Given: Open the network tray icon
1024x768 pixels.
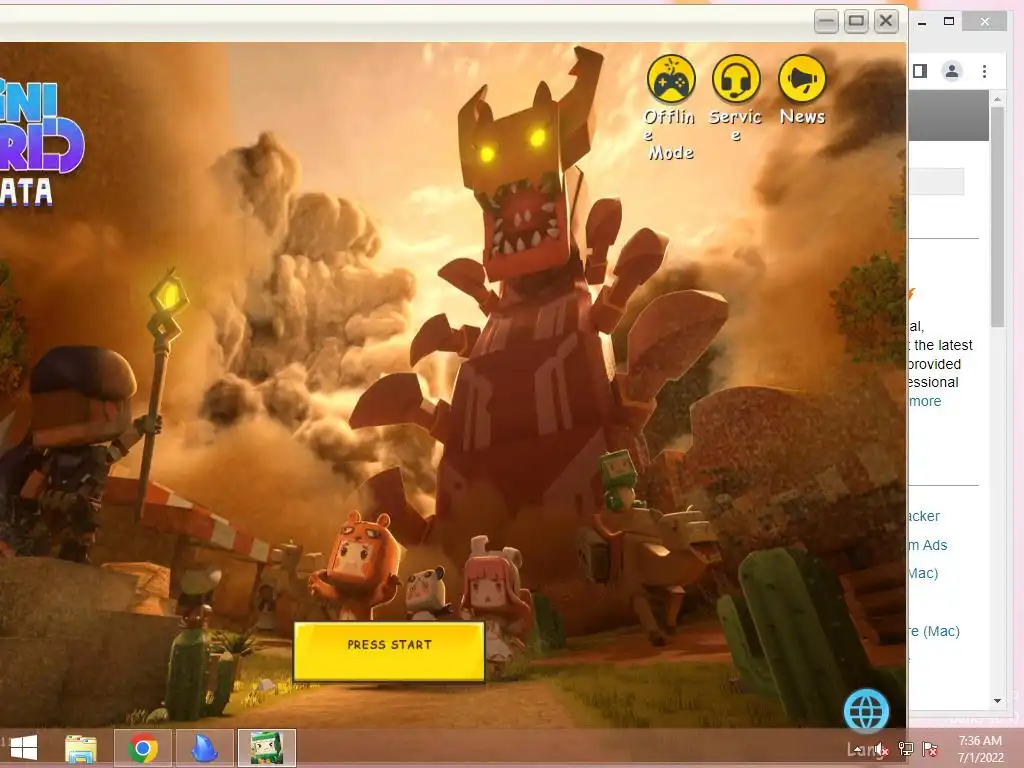Looking at the screenshot, I should (906, 749).
